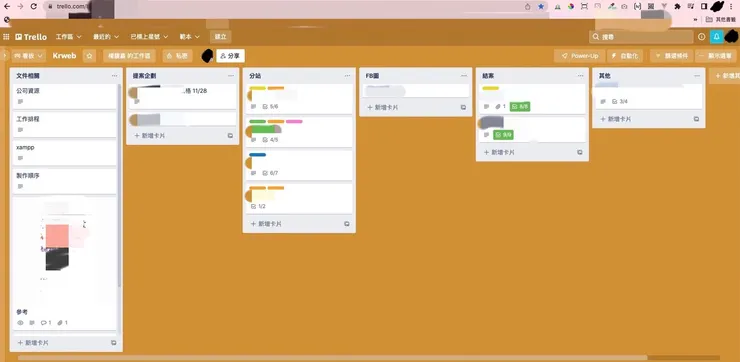
Task: Click the watch eye icon on 參考 card
Action: point(20,323)
